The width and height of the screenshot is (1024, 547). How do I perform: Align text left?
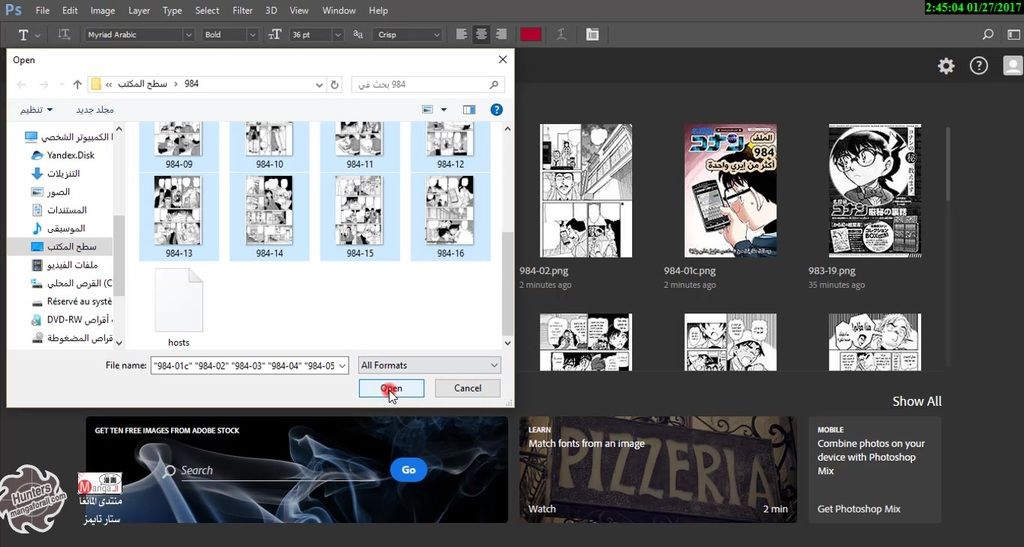click(462, 35)
